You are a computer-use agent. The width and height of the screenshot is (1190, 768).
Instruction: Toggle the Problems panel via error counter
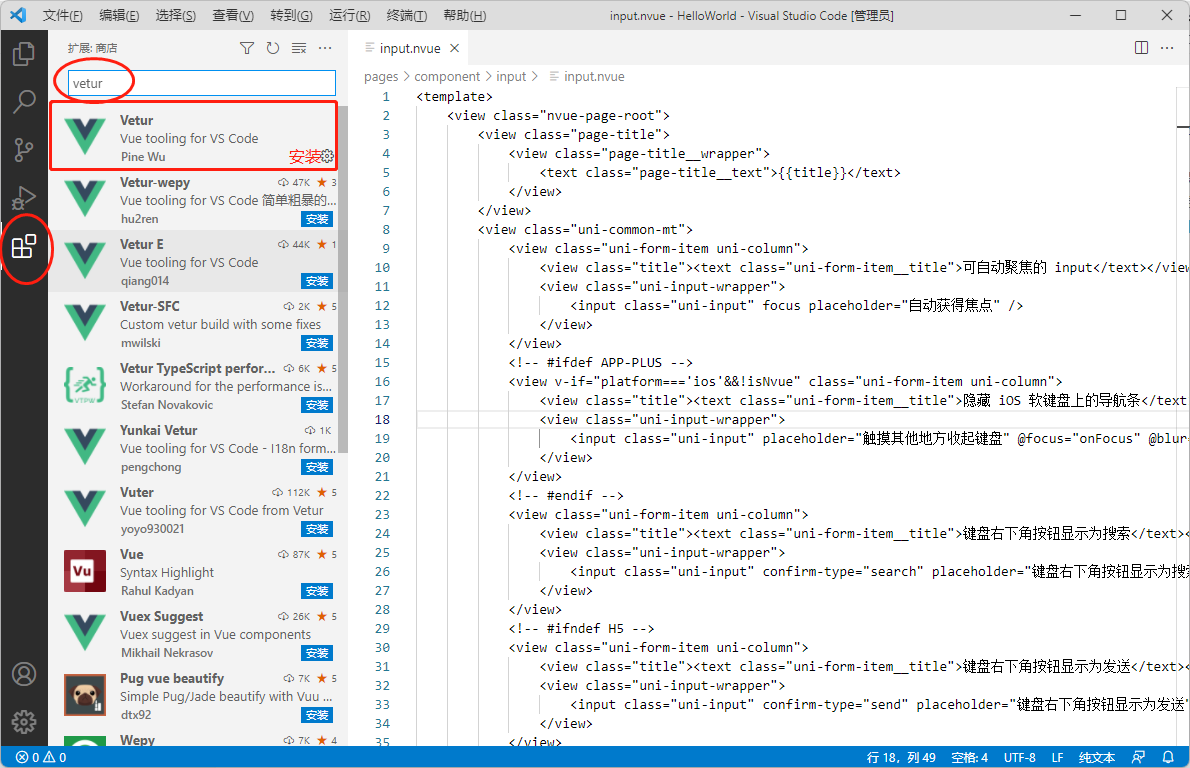30,757
